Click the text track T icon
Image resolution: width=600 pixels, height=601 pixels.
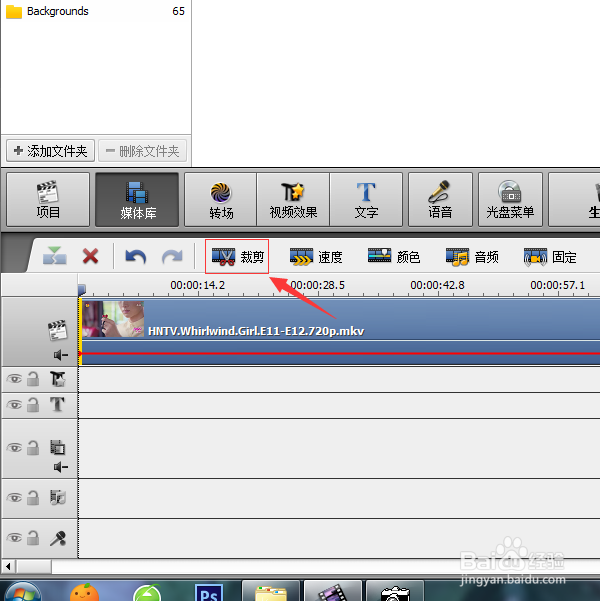pyautogui.click(x=58, y=404)
